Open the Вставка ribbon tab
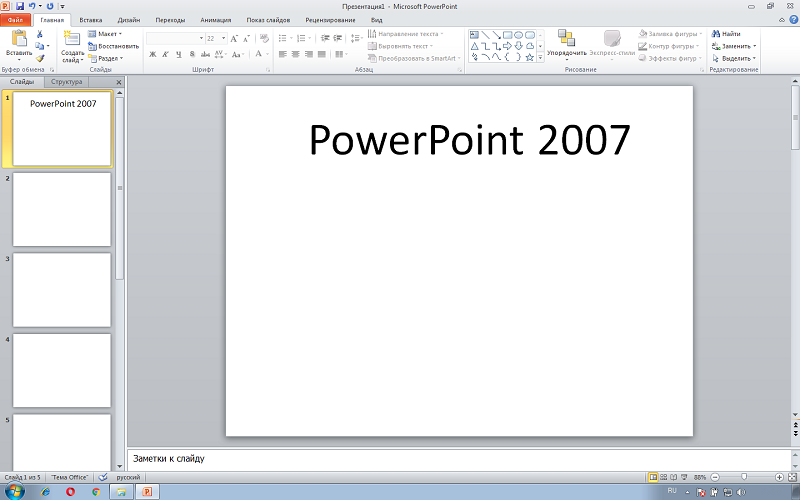800x500 pixels. [91, 20]
